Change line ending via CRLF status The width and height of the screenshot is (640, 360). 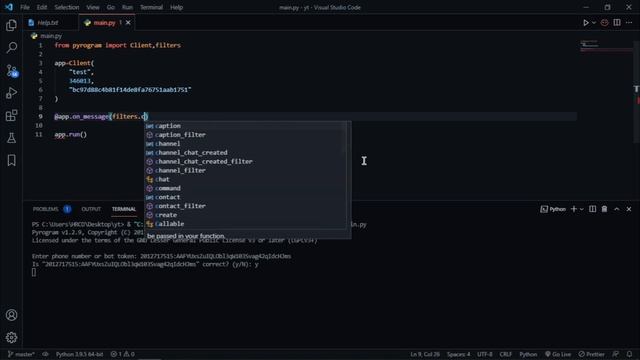(x=506, y=354)
